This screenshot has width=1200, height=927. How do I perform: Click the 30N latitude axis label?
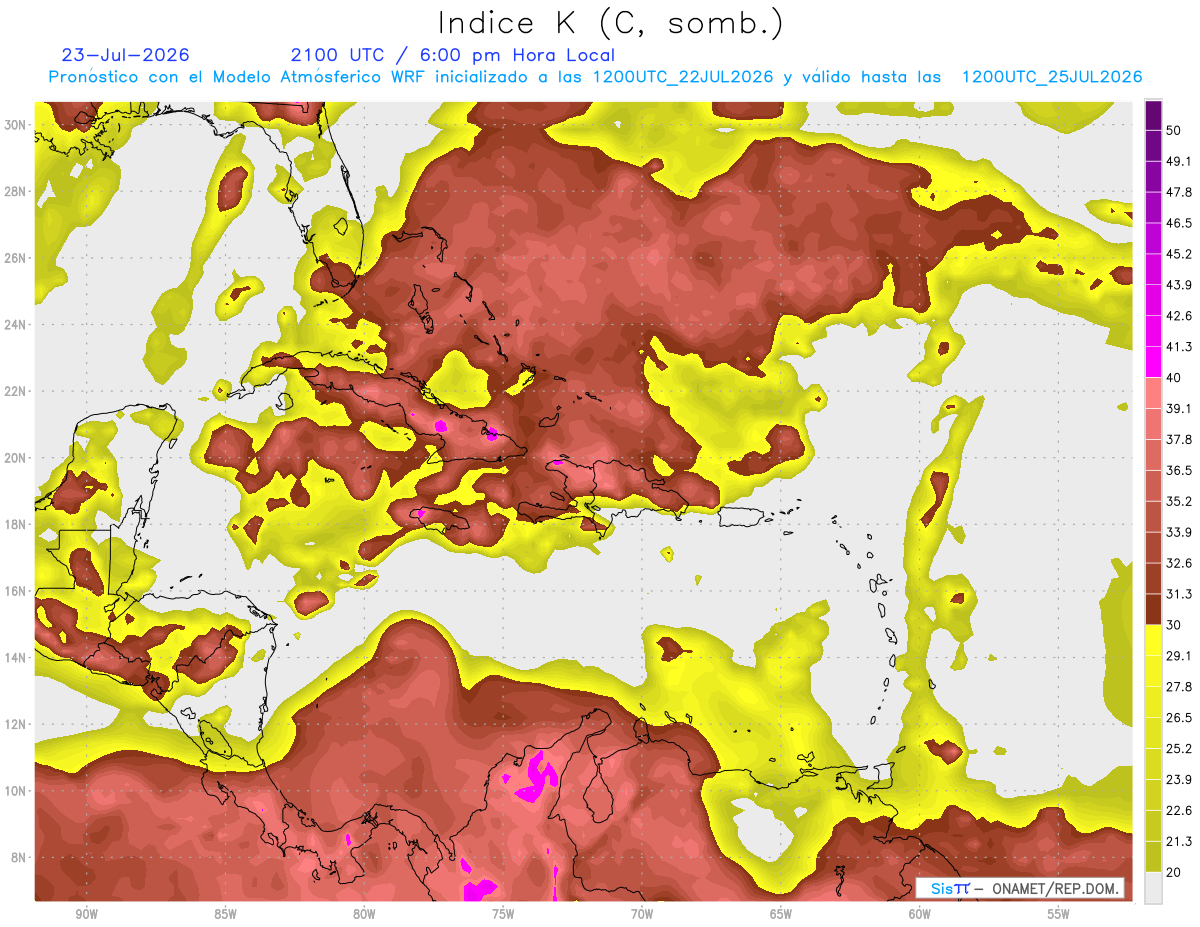pyautogui.click(x=14, y=124)
